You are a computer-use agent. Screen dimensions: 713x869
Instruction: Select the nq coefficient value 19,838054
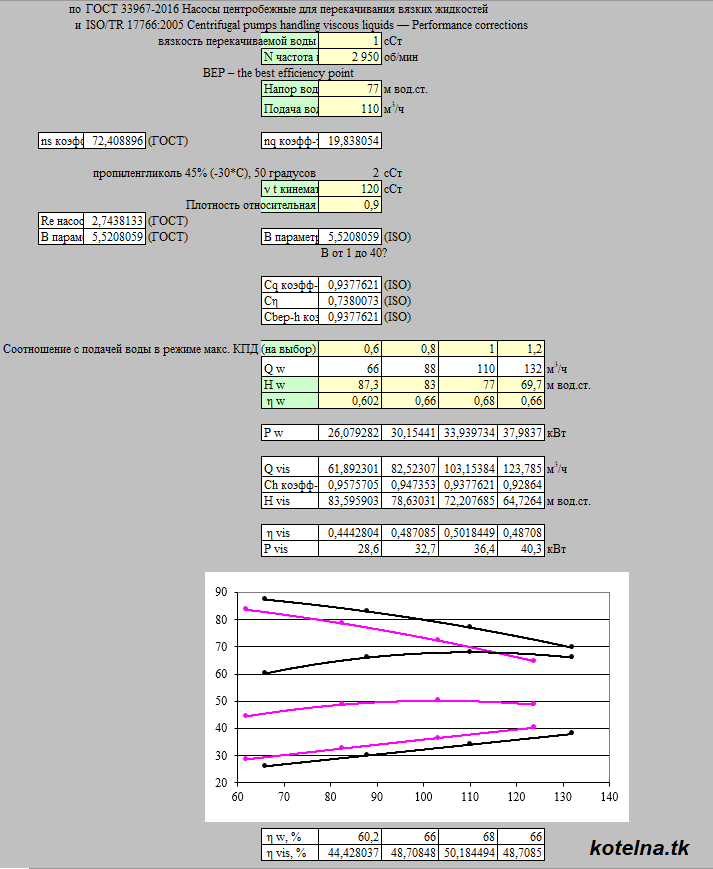[350, 141]
